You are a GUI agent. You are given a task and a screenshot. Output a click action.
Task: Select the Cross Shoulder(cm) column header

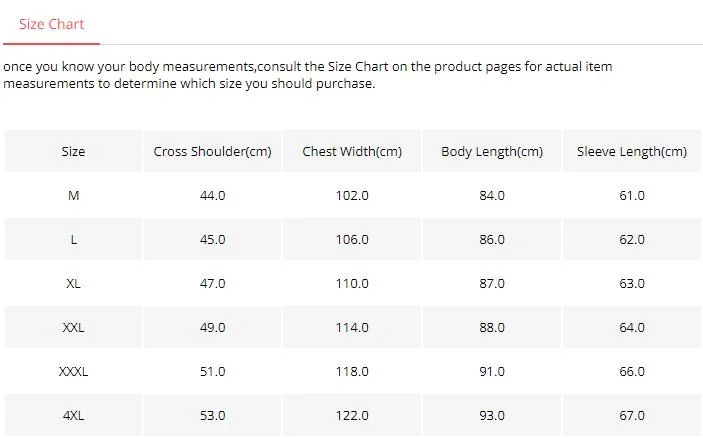212,152
